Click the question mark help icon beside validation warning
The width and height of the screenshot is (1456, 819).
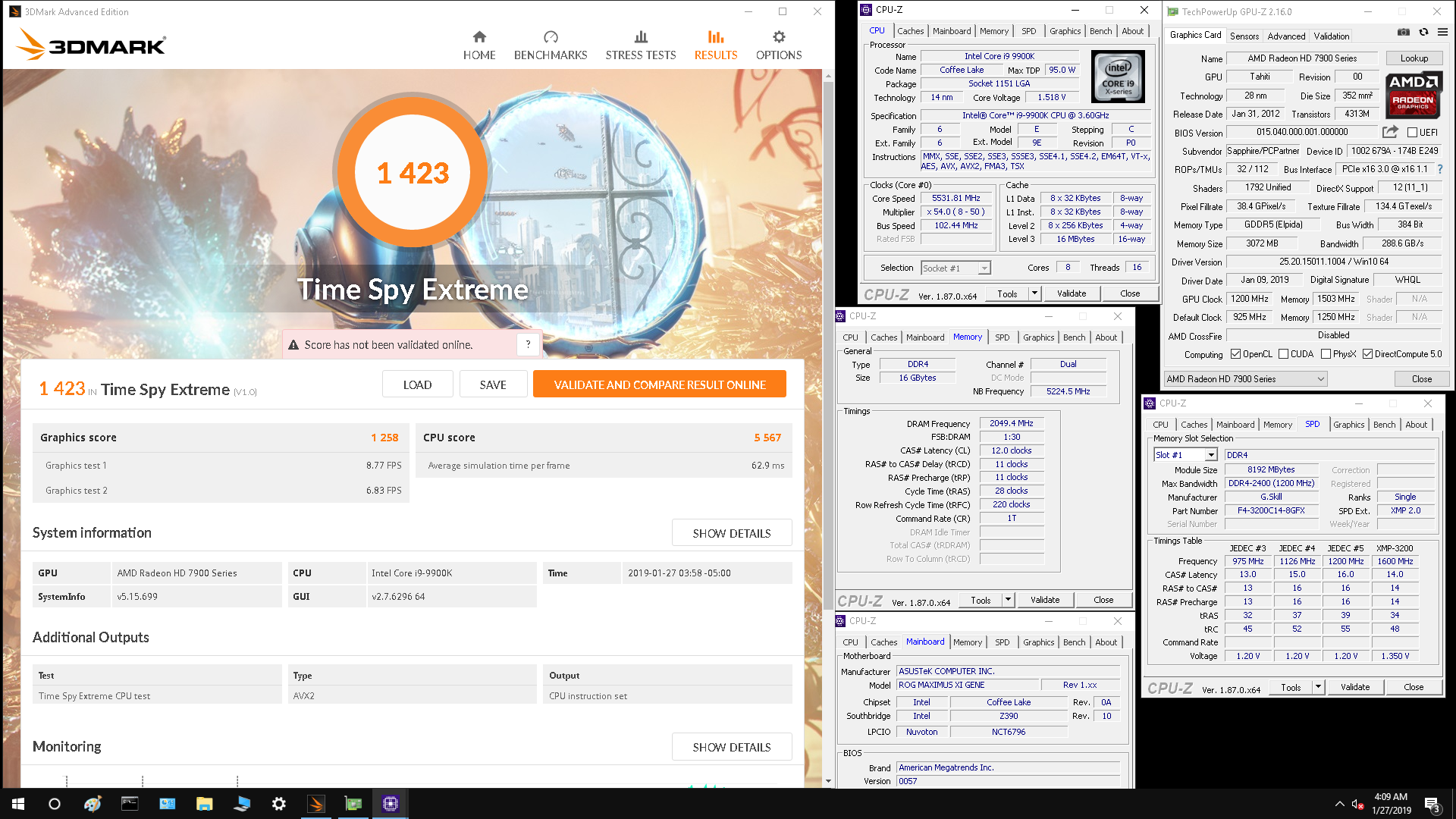(x=529, y=344)
